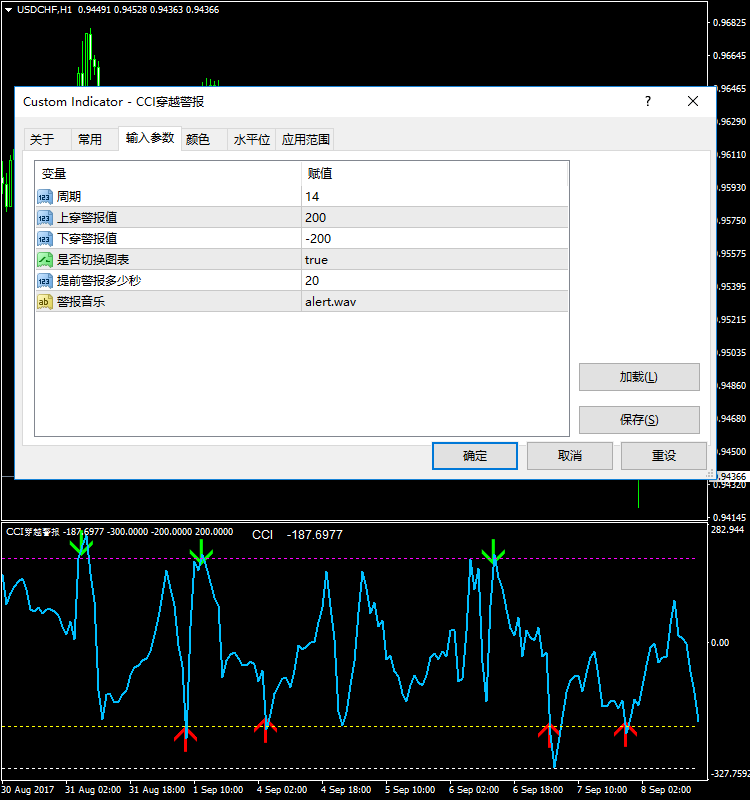Select the 上穿警报值 variable label
Image resolution: width=750 pixels, height=800 pixels.
pyautogui.click(x=87, y=218)
